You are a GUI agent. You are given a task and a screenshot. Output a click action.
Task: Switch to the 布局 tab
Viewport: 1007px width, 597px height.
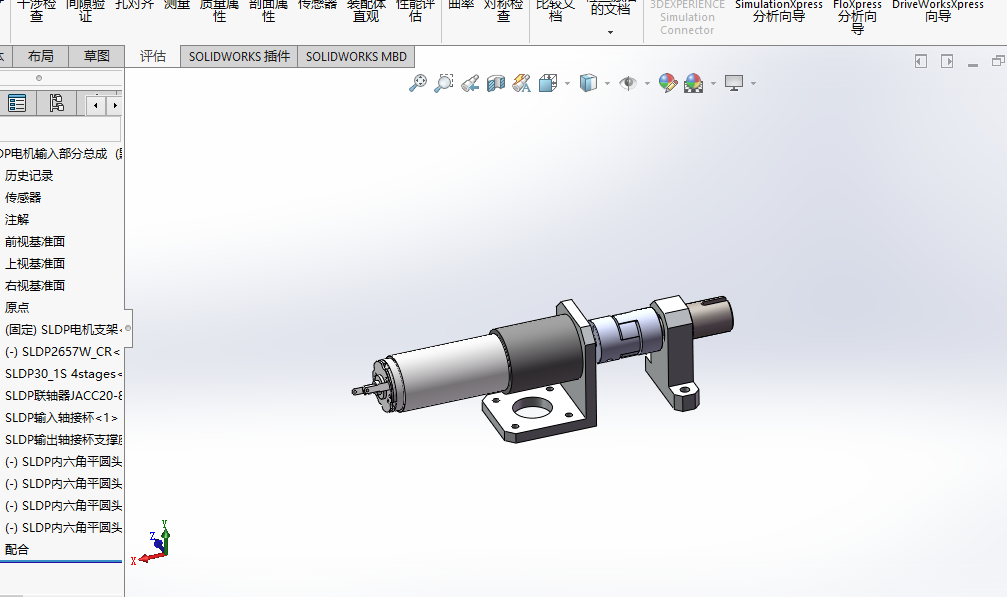tap(40, 56)
